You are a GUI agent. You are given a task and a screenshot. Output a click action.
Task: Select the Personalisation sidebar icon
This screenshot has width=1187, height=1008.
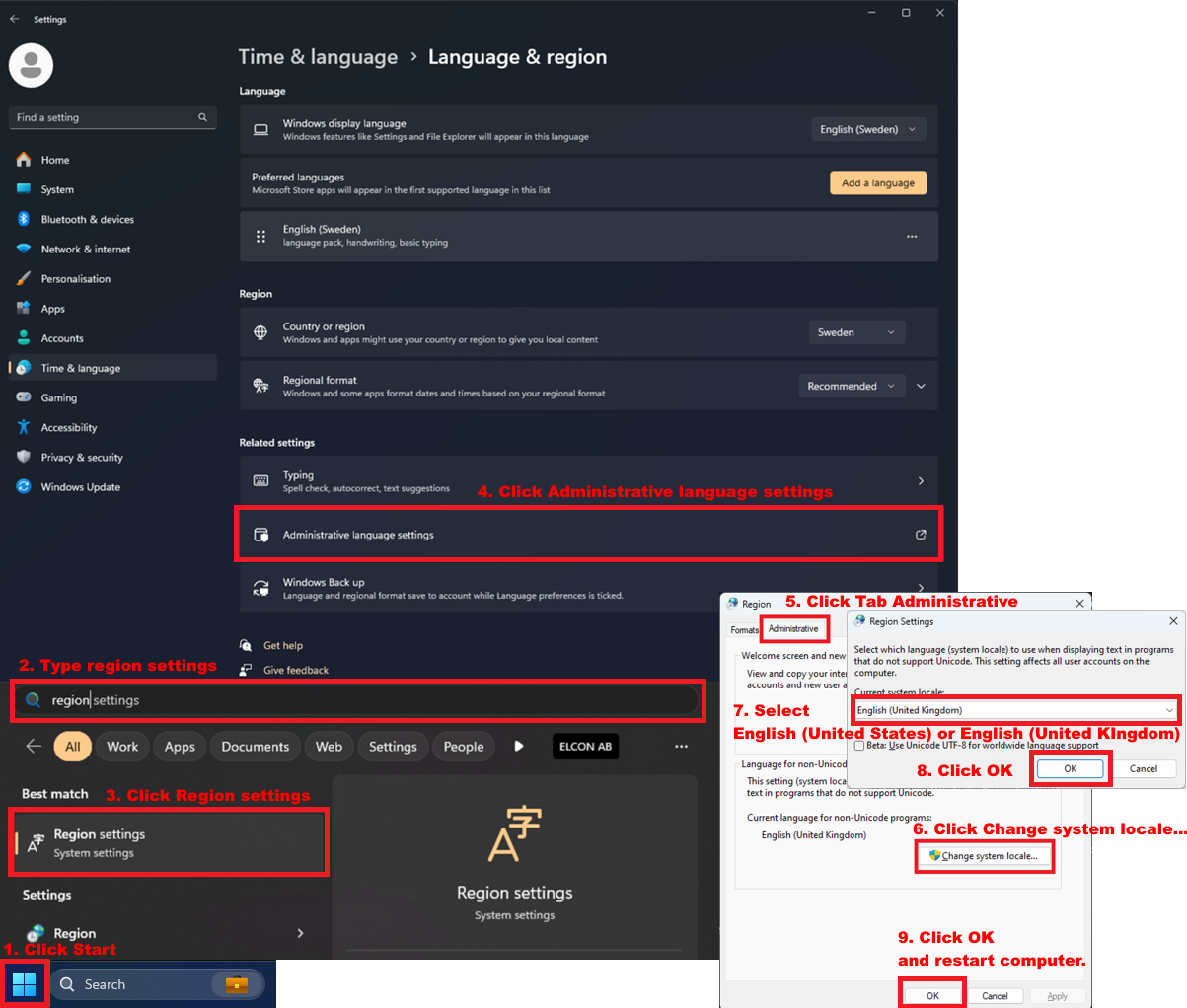click(x=24, y=278)
